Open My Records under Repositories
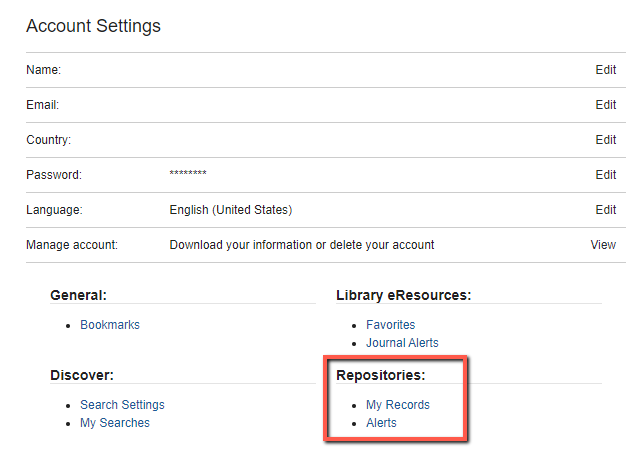The width and height of the screenshot is (644, 457). pyautogui.click(x=398, y=405)
